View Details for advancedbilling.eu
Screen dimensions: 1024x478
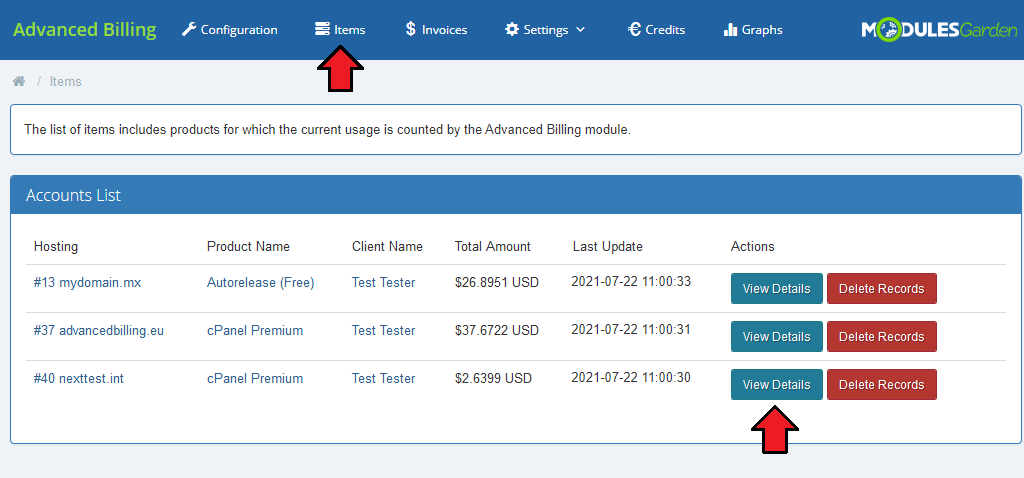click(x=776, y=336)
